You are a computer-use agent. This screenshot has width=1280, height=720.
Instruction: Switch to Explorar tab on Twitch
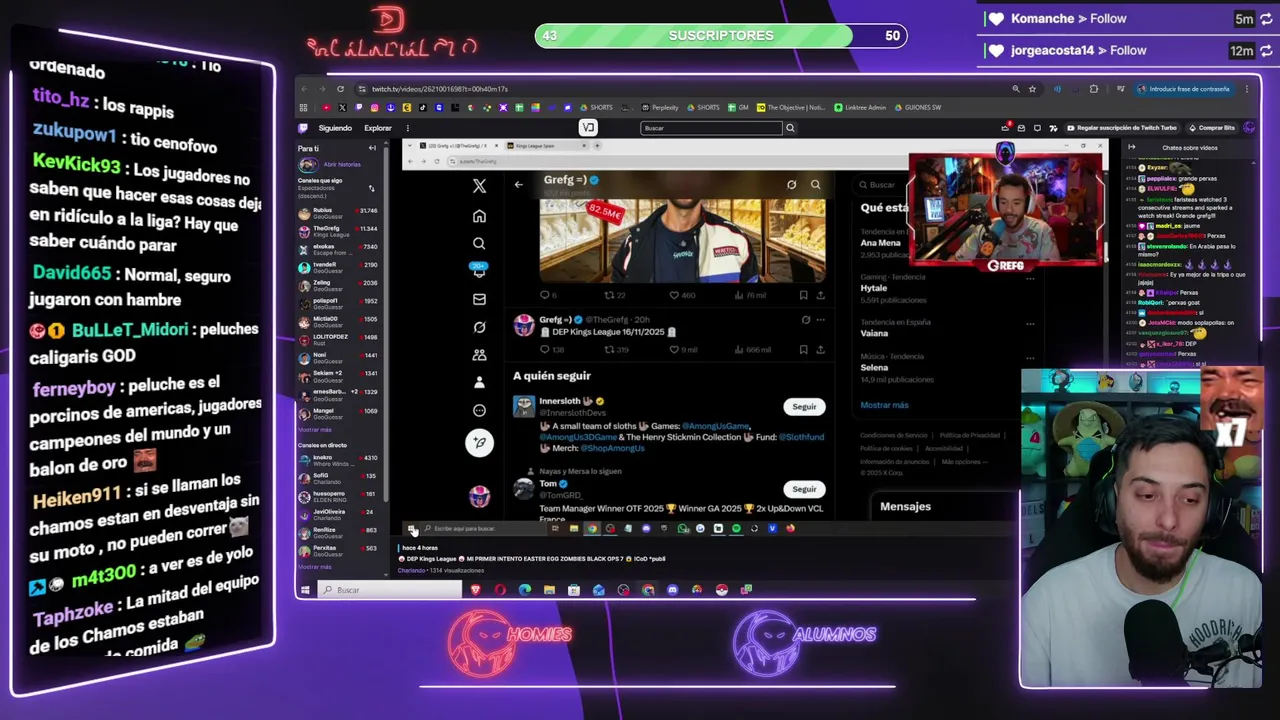point(378,128)
